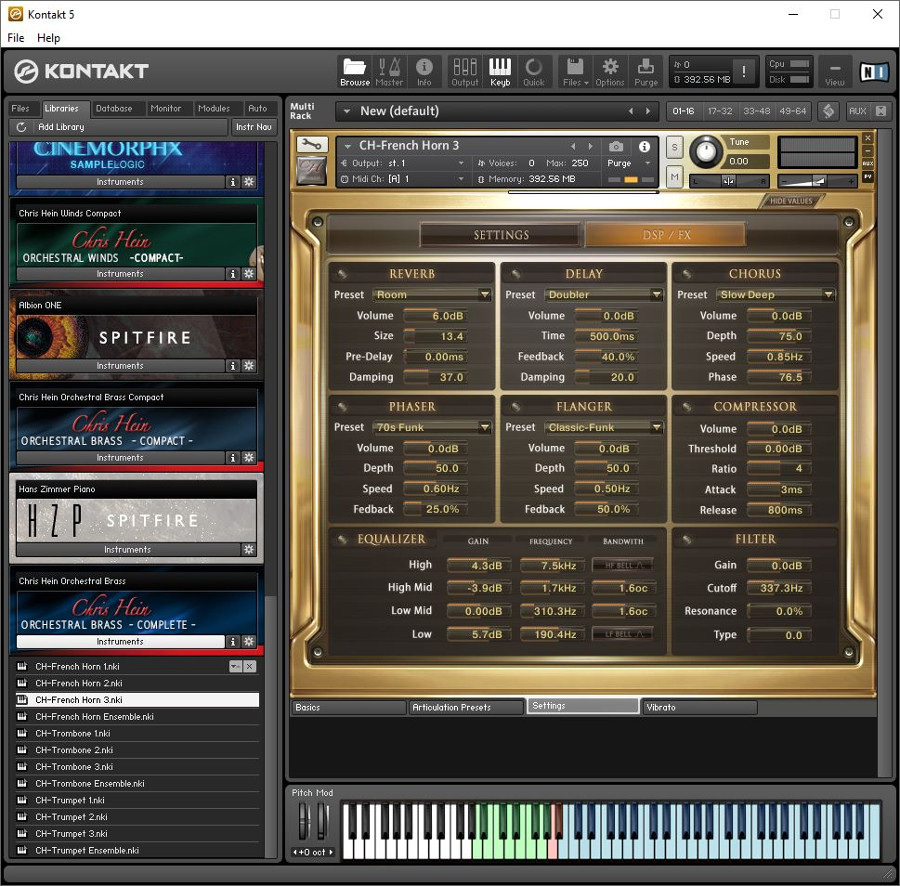Click the HIDE VALUES button

point(790,201)
